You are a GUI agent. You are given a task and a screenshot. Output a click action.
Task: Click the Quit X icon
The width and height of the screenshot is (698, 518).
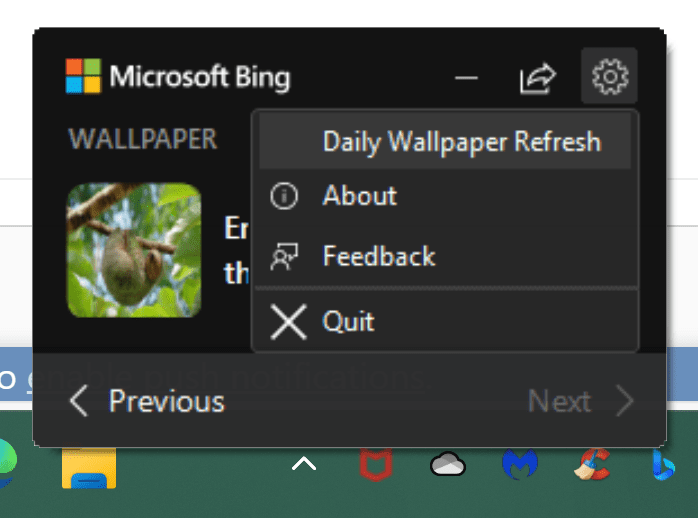point(288,322)
